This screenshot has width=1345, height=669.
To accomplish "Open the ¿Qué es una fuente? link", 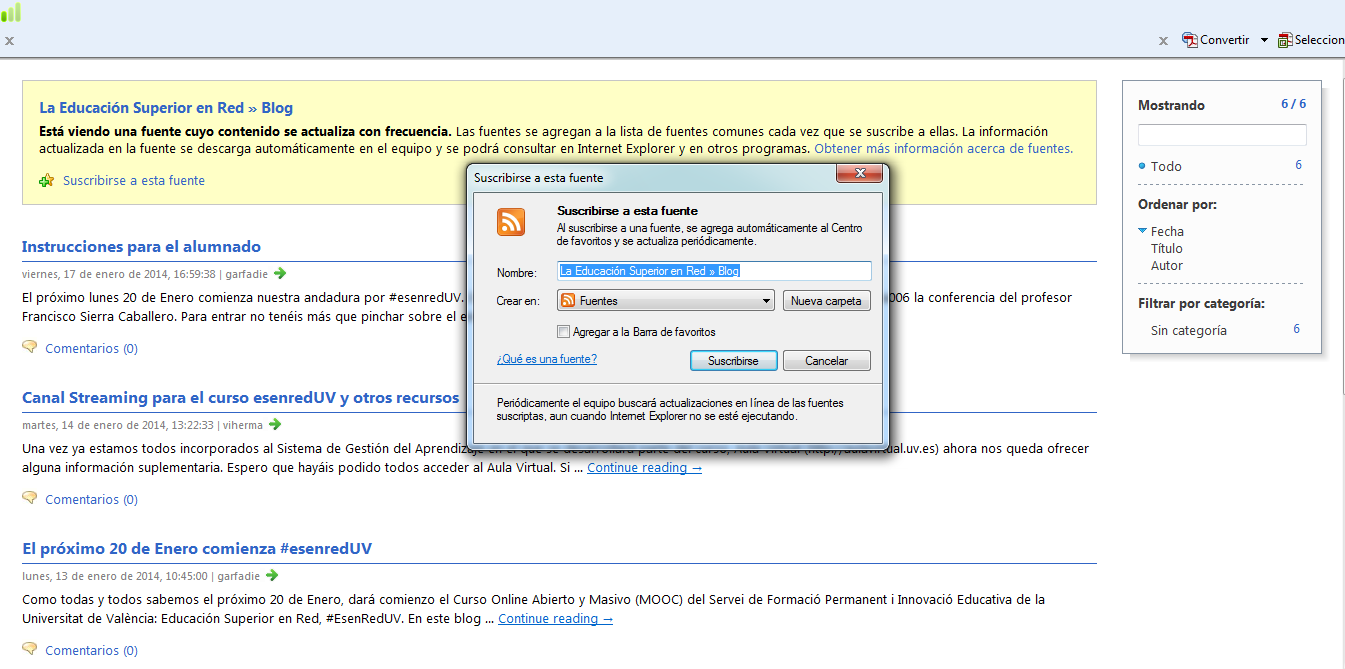I will click(546, 359).
